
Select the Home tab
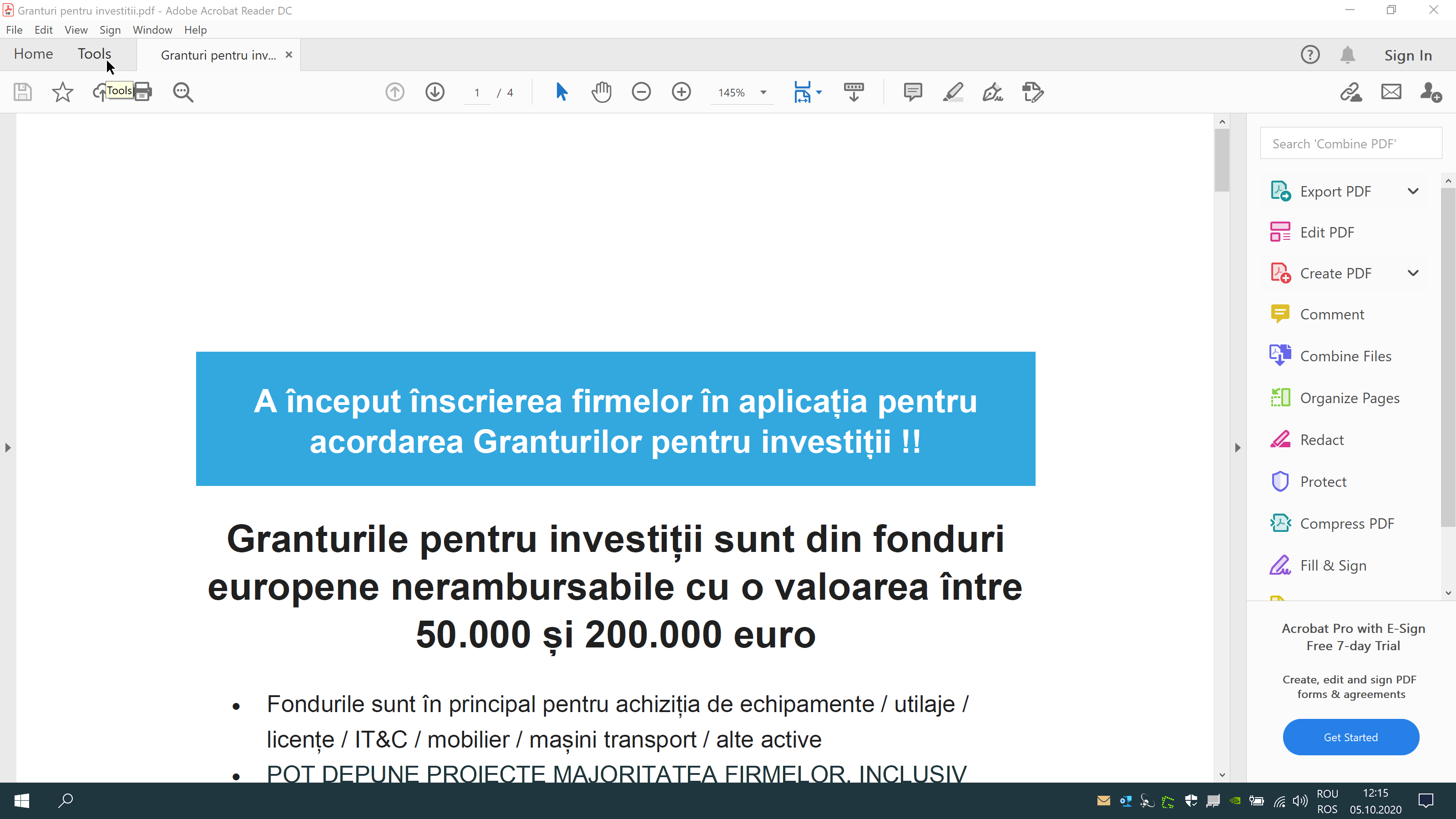[x=33, y=54]
